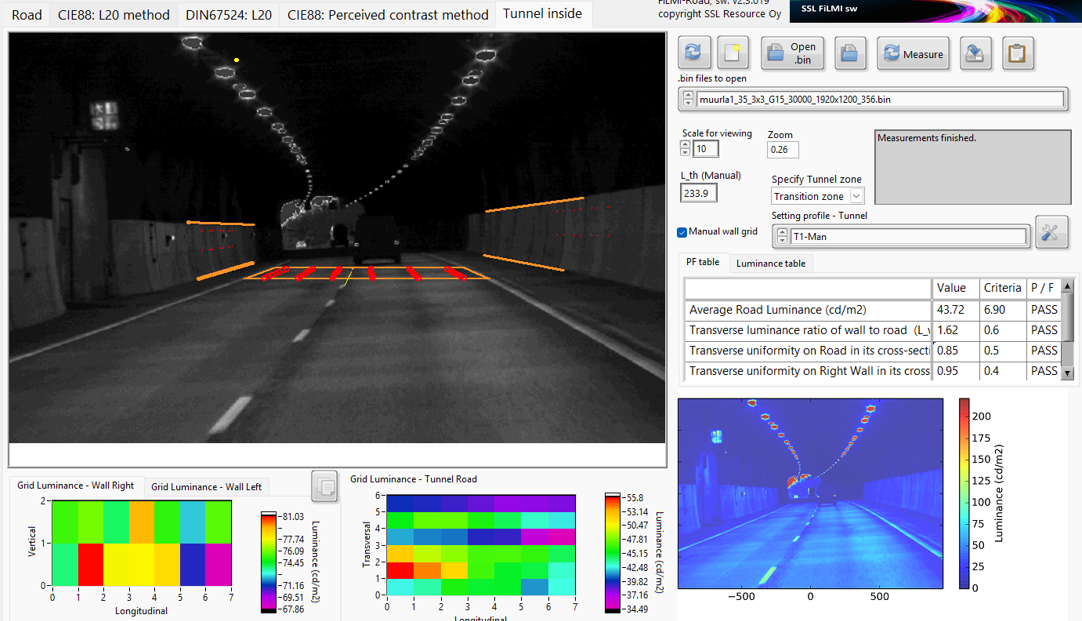Click the false-color luminance tunnel image

coord(810,493)
